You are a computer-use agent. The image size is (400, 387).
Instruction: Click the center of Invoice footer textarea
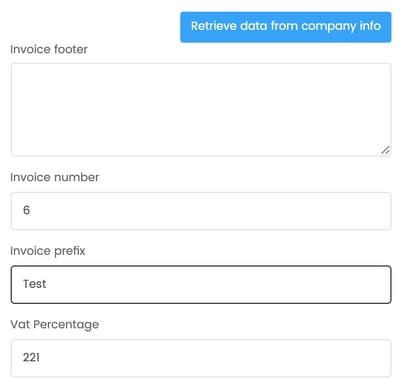pos(201,110)
